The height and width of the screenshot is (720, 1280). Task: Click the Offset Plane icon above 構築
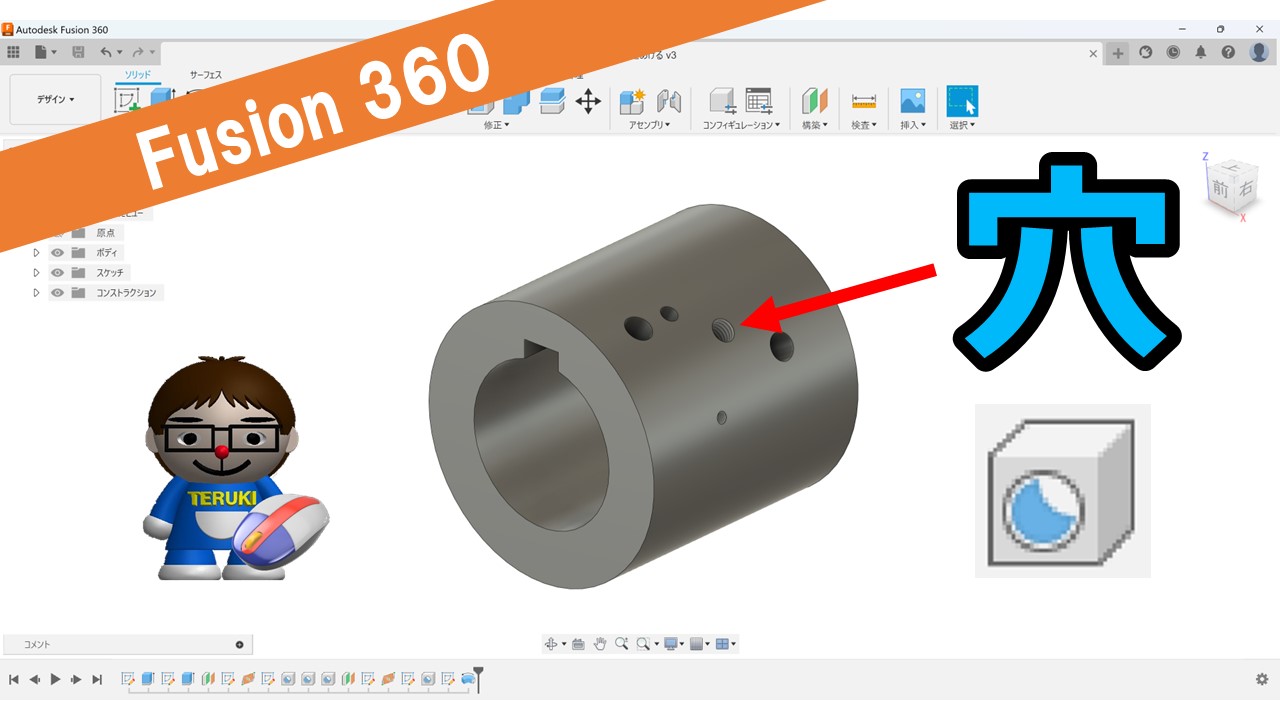tap(816, 101)
